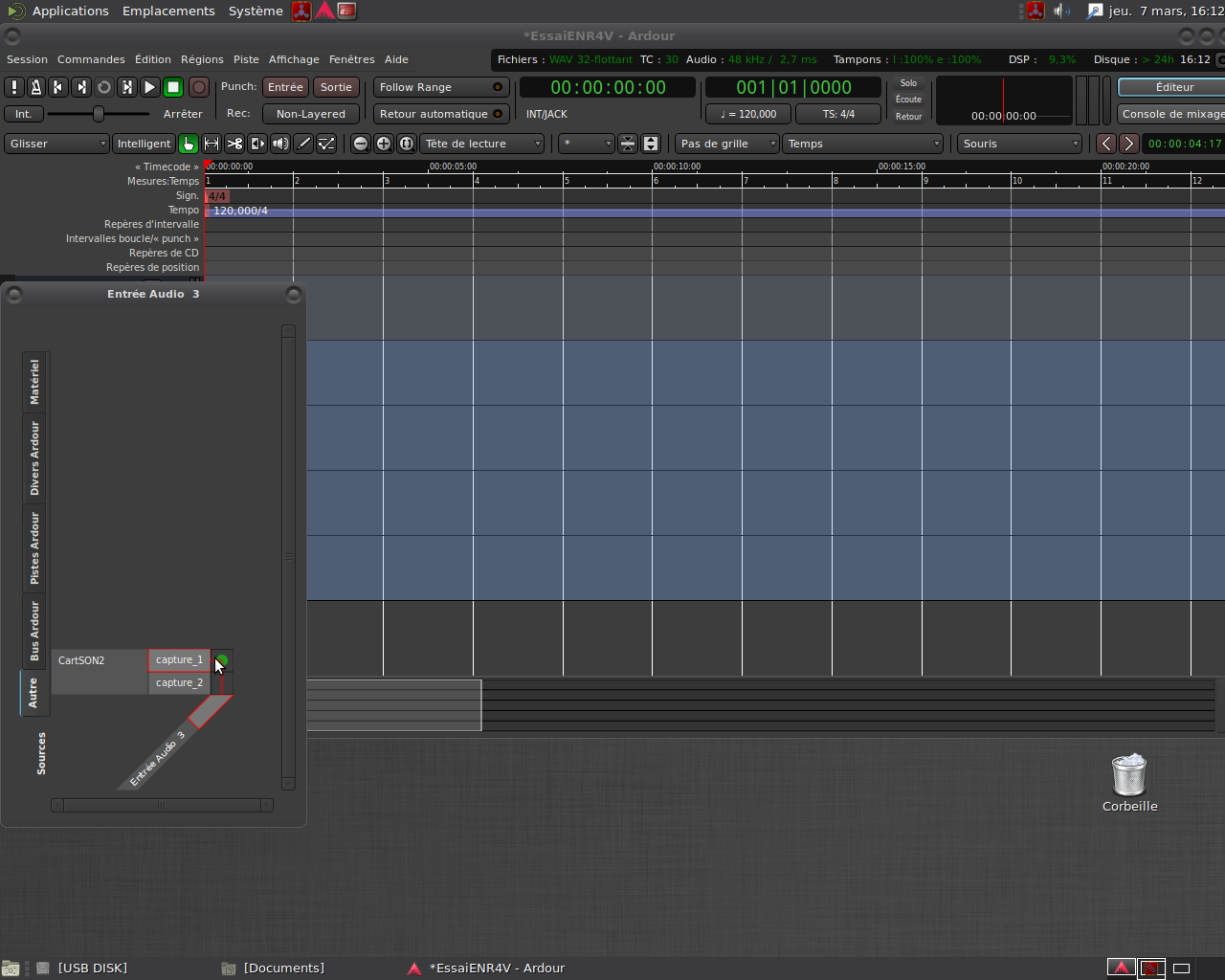The image size is (1225, 980).
Task: Activate the Range selection tool
Action: [212, 144]
